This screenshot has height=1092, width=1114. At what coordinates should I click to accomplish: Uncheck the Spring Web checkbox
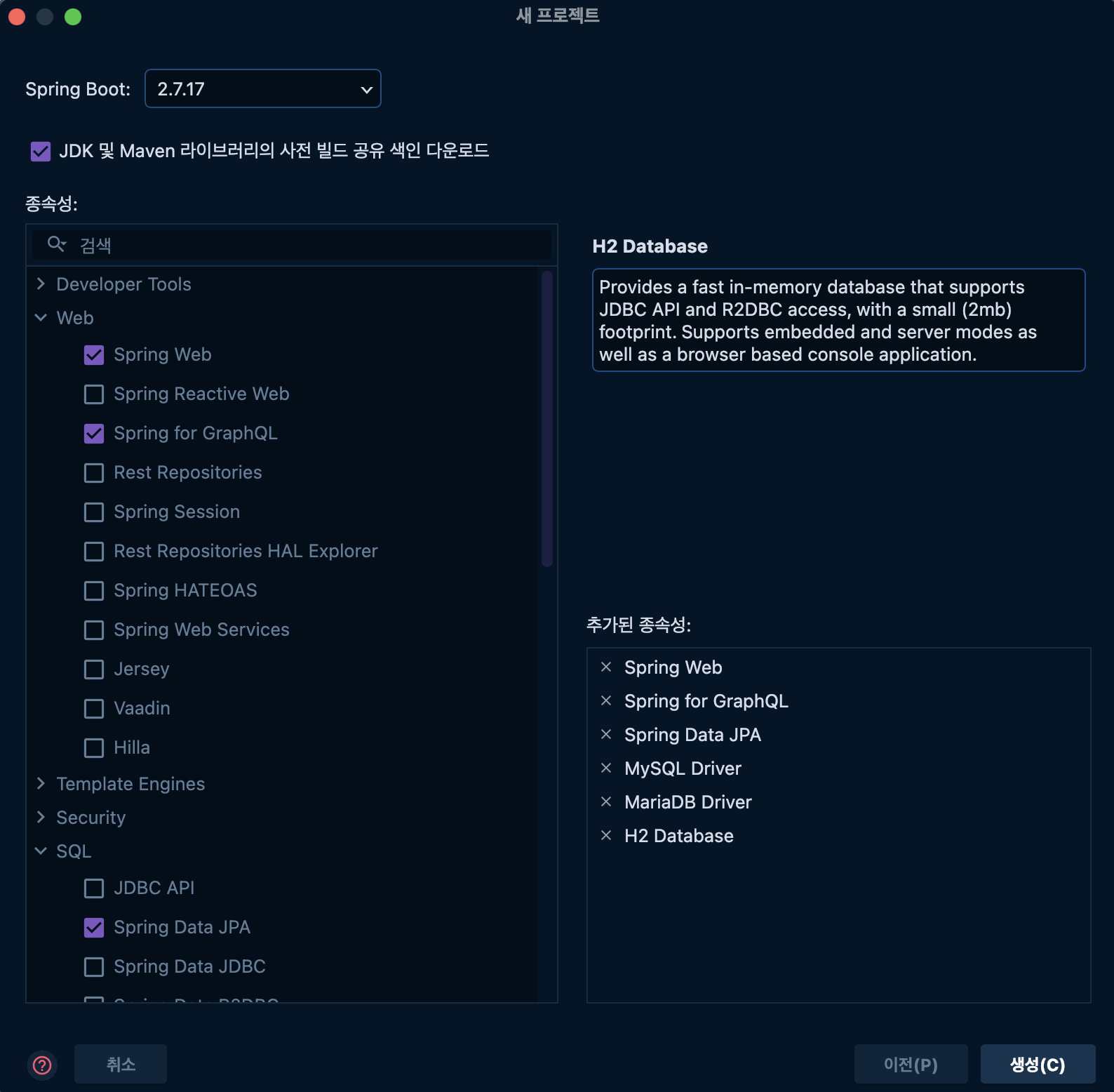pyautogui.click(x=94, y=355)
